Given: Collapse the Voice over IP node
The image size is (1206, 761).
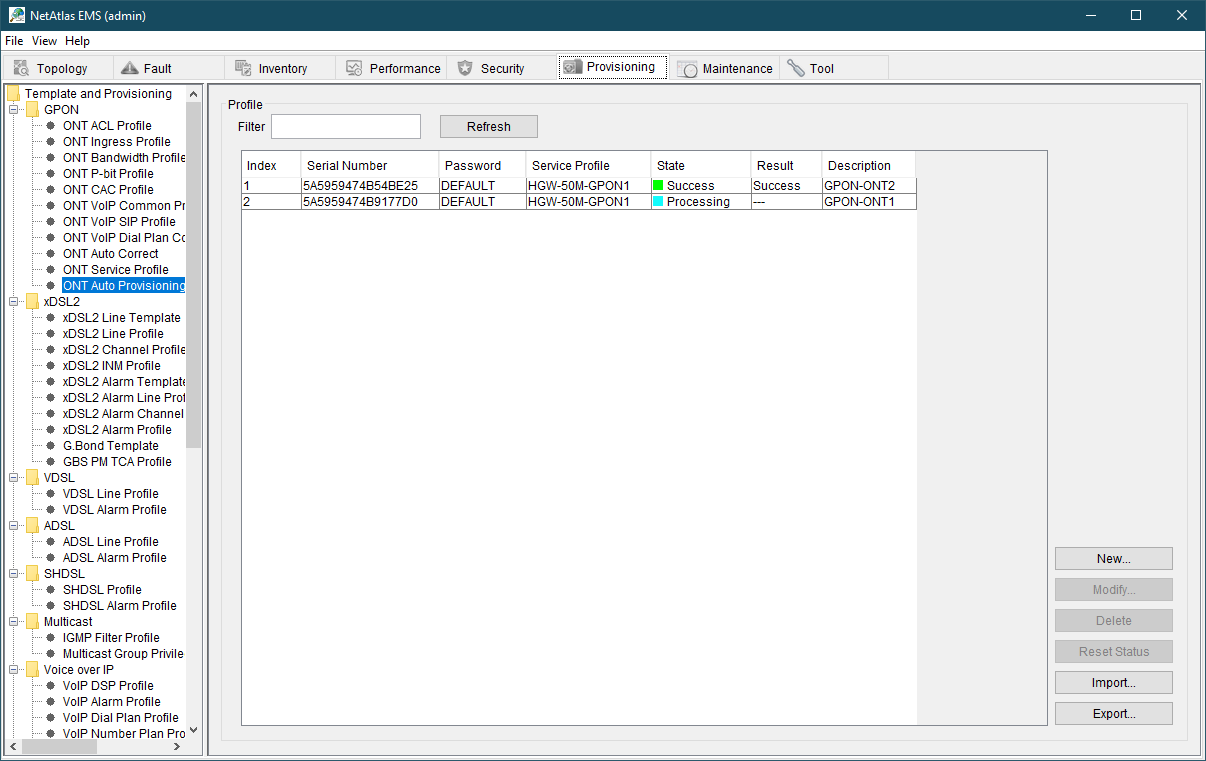Looking at the screenshot, I should click(14, 670).
